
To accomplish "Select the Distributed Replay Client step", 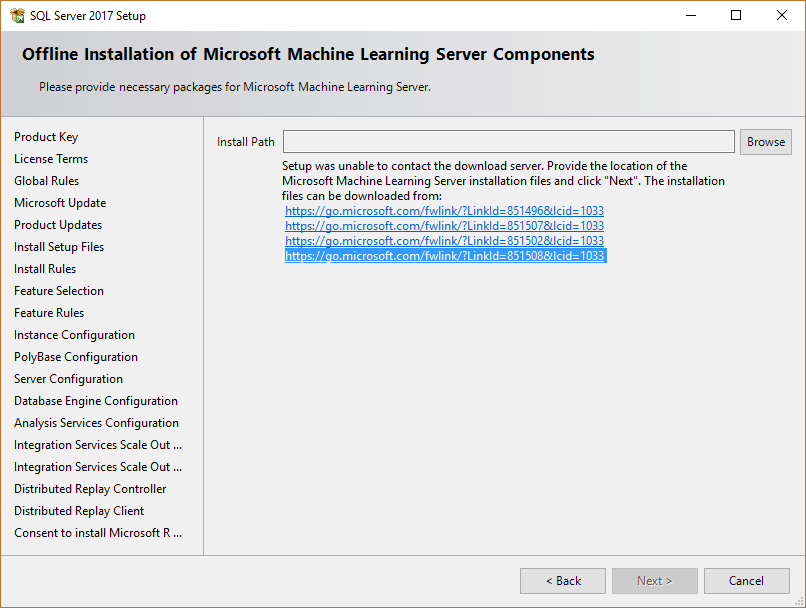I will [79, 511].
